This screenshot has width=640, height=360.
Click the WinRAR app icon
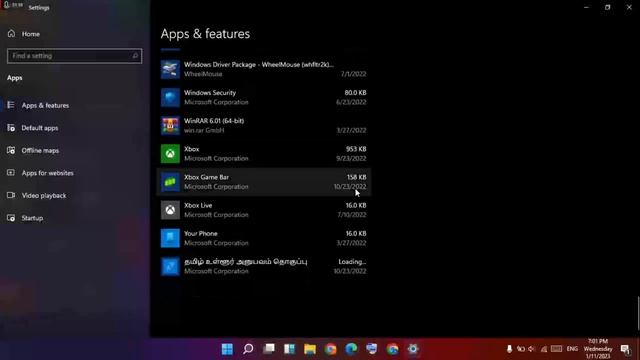[x=170, y=126]
